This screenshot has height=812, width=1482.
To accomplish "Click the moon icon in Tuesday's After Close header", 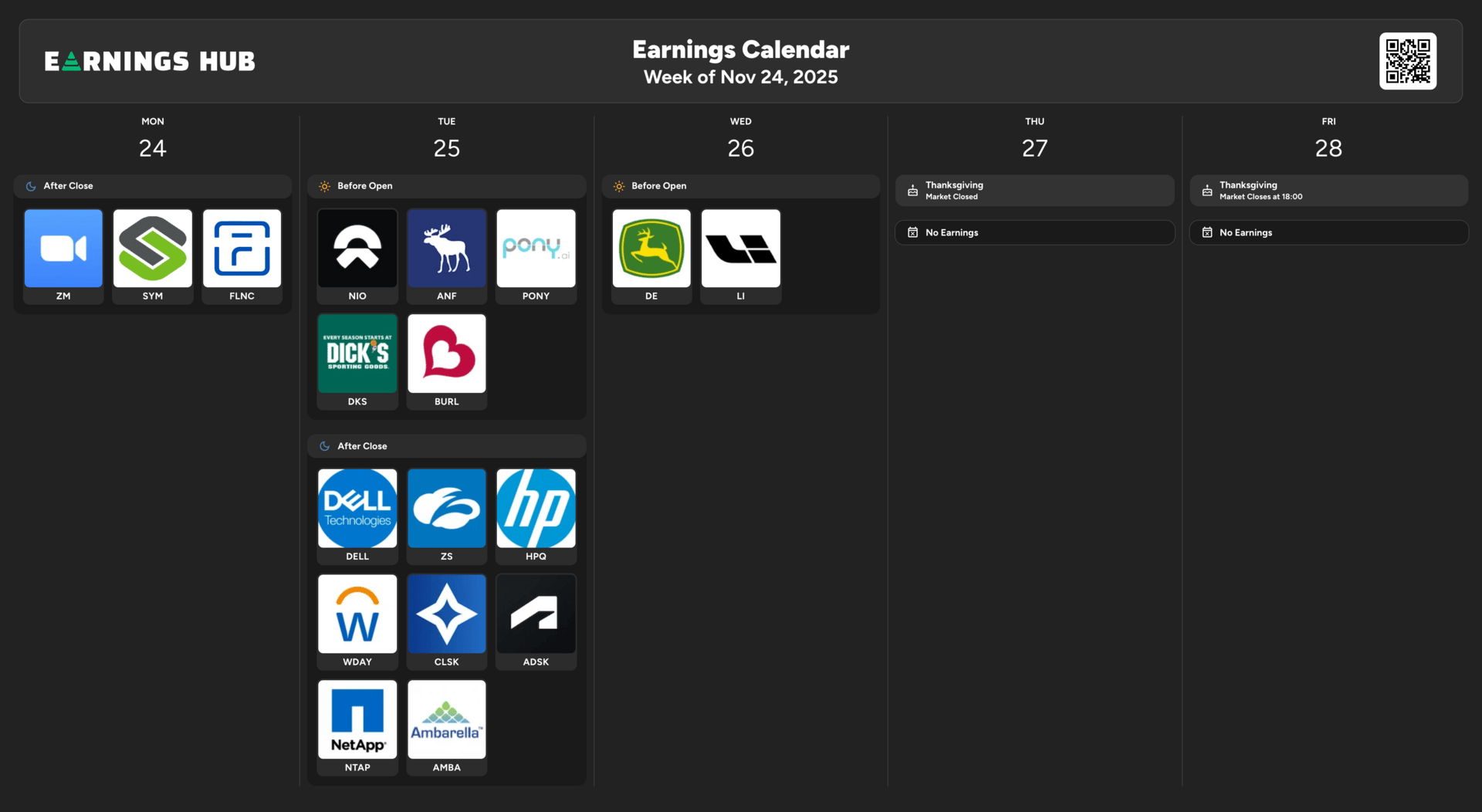I will point(325,446).
